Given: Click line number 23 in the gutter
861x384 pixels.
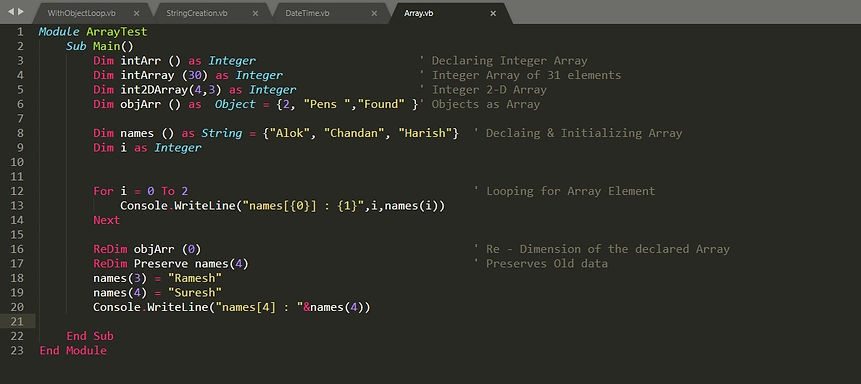Looking at the screenshot, I should (x=17, y=350).
